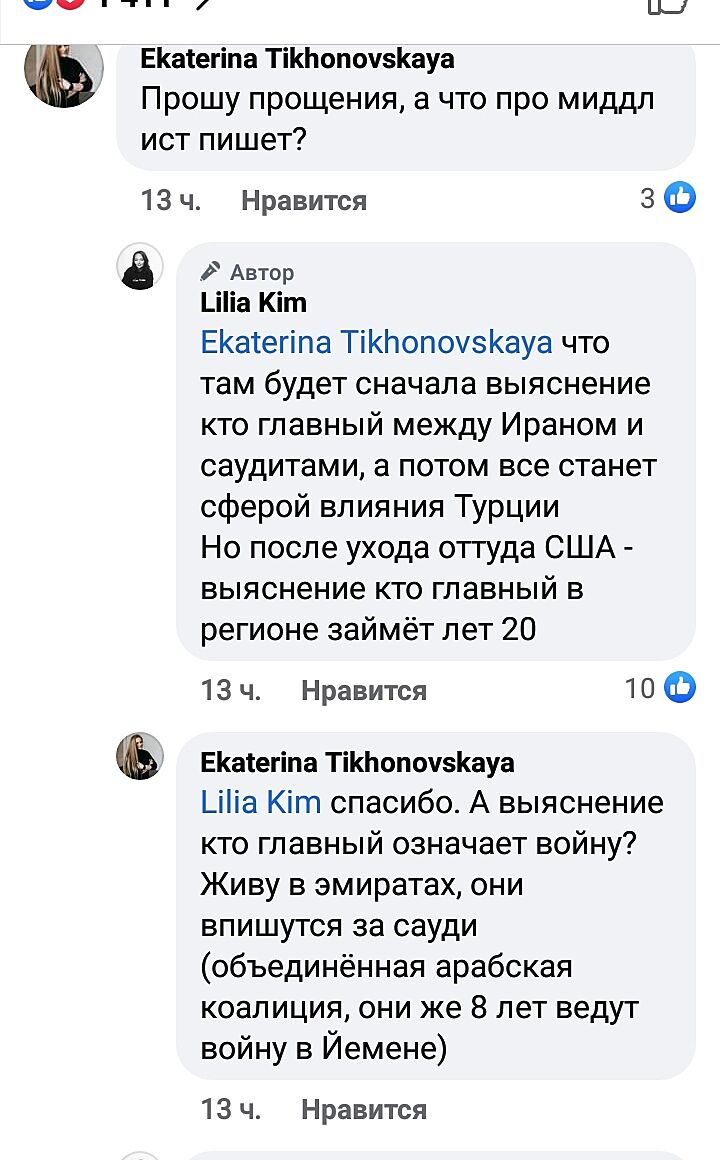Open Ekaterina Tikhonovskaya's avatar on the first comment

pos(64,73)
